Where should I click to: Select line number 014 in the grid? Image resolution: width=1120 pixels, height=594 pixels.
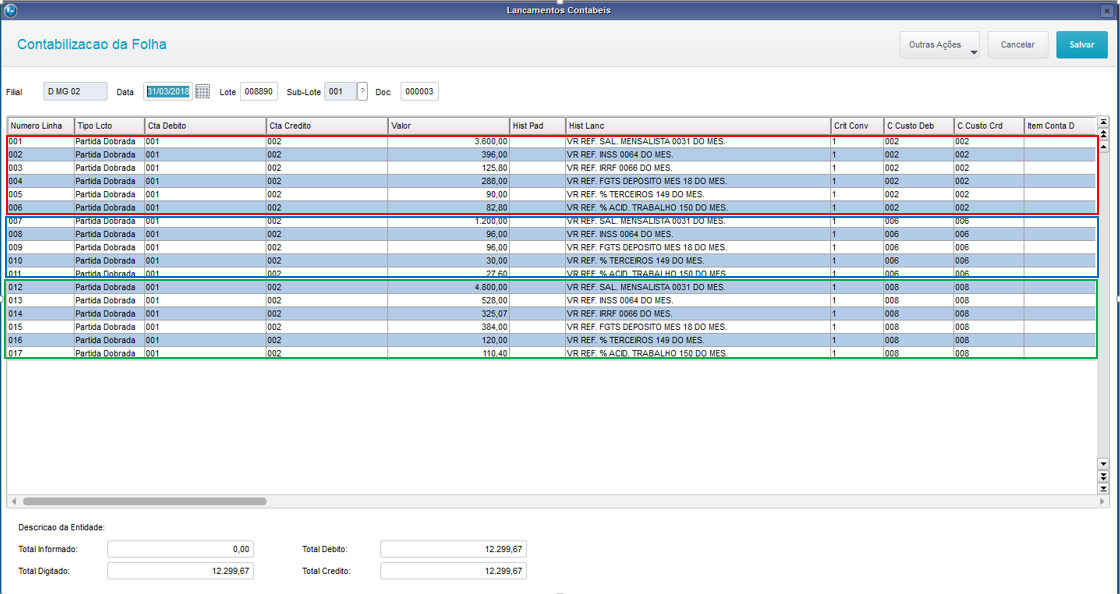click(41, 313)
